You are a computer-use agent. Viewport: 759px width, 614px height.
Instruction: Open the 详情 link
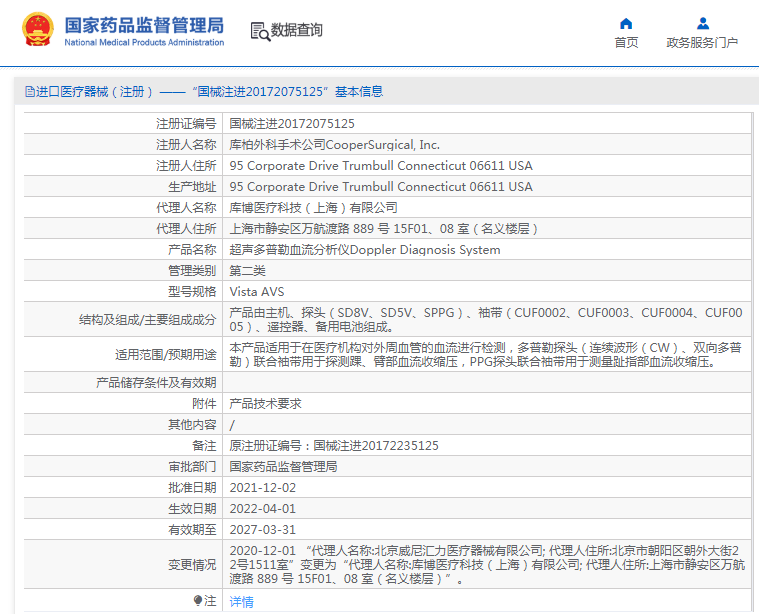(242, 601)
